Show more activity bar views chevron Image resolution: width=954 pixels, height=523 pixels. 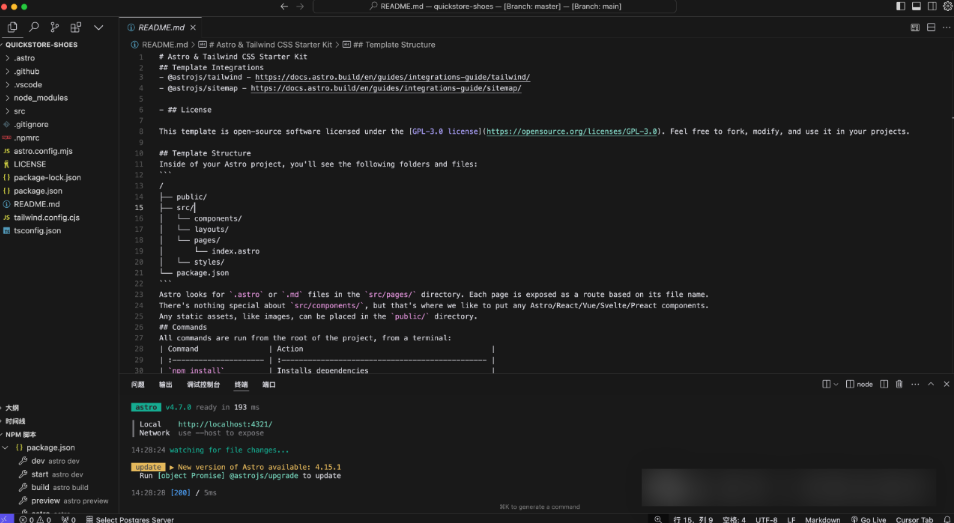(98, 27)
